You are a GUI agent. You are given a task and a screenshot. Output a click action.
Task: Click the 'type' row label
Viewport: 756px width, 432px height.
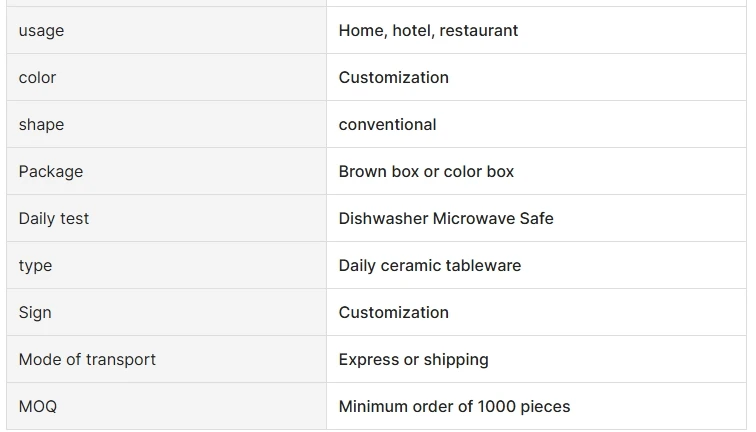point(35,266)
